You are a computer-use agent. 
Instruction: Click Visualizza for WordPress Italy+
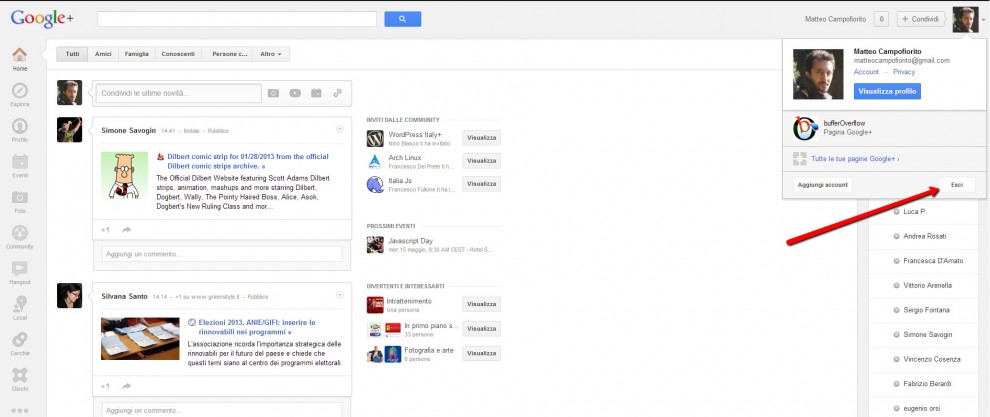(x=481, y=138)
